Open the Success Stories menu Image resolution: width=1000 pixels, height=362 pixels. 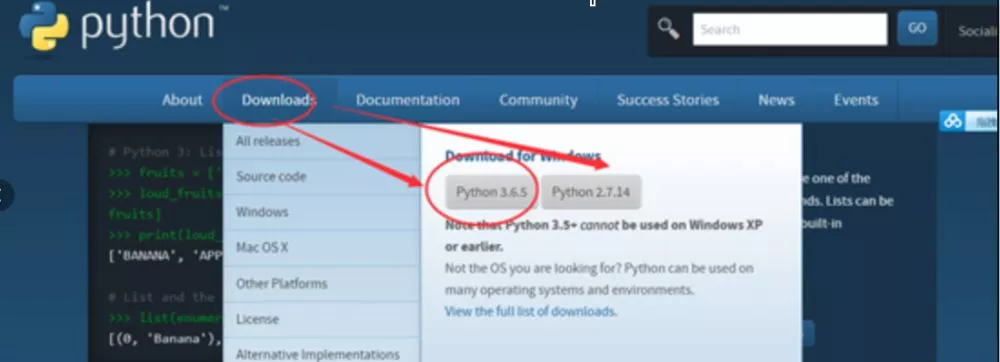[668, 100]
